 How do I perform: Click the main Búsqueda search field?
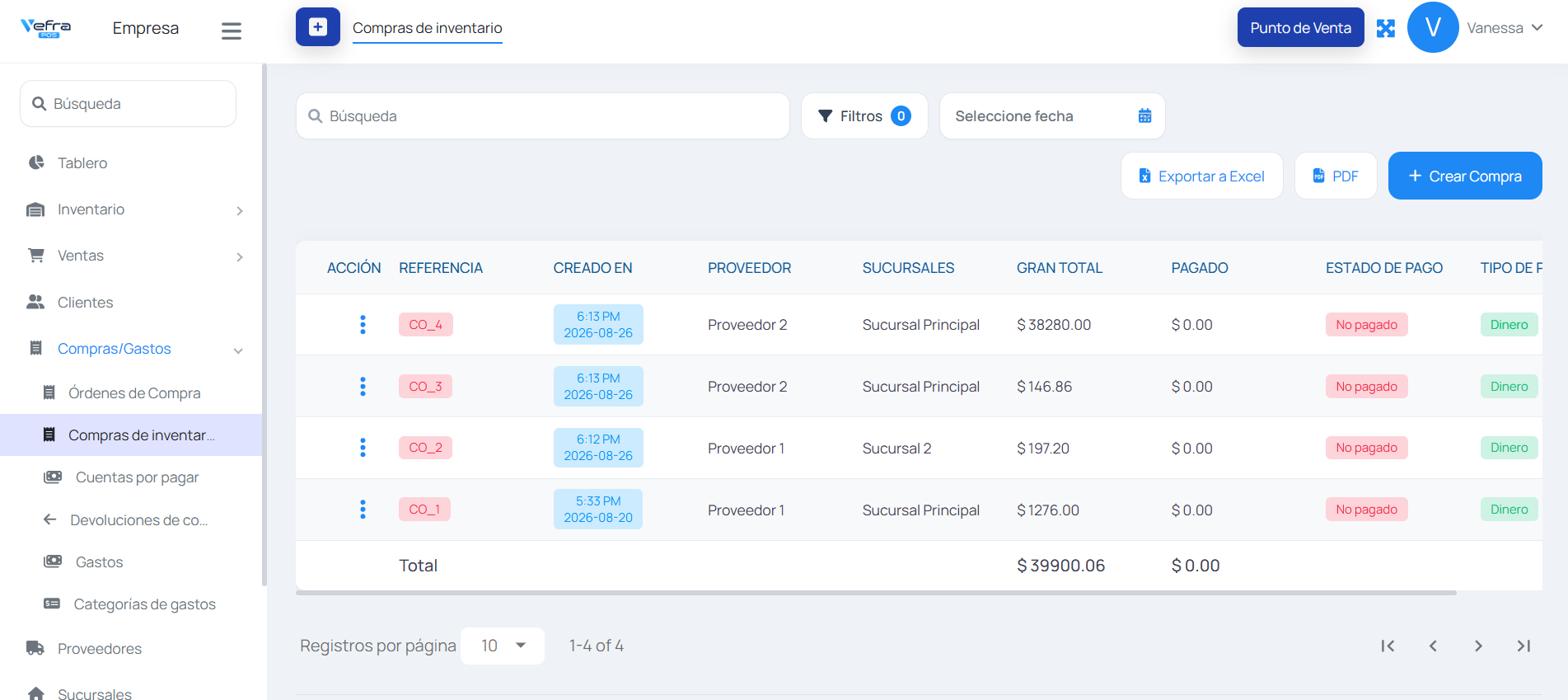click(x=542, y=116)
